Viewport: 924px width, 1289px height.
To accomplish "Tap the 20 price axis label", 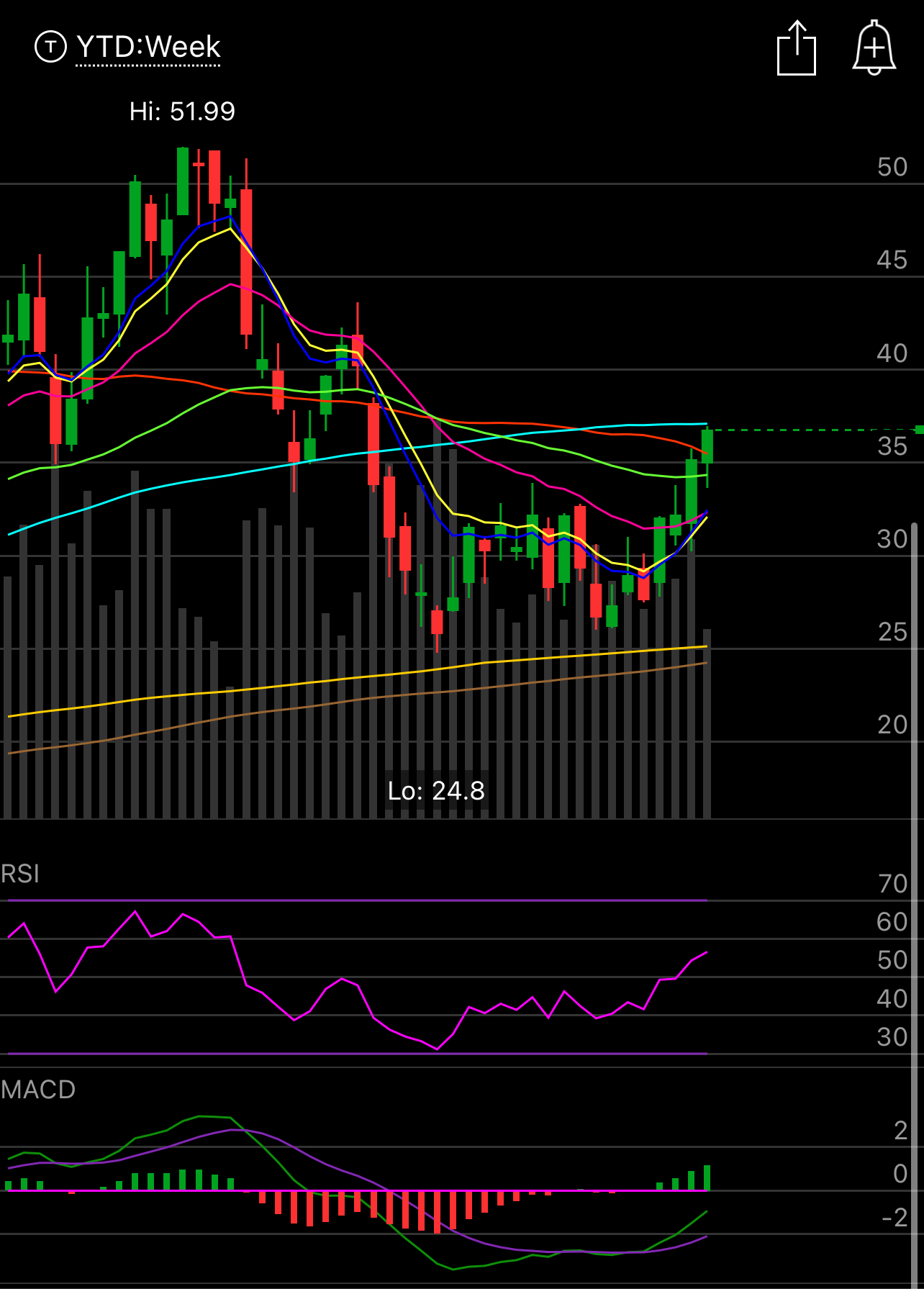I will [892, 725].
